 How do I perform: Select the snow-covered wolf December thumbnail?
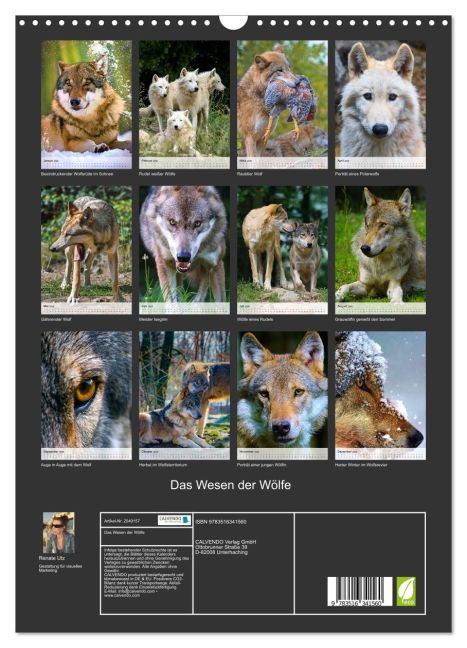(380, 395)
